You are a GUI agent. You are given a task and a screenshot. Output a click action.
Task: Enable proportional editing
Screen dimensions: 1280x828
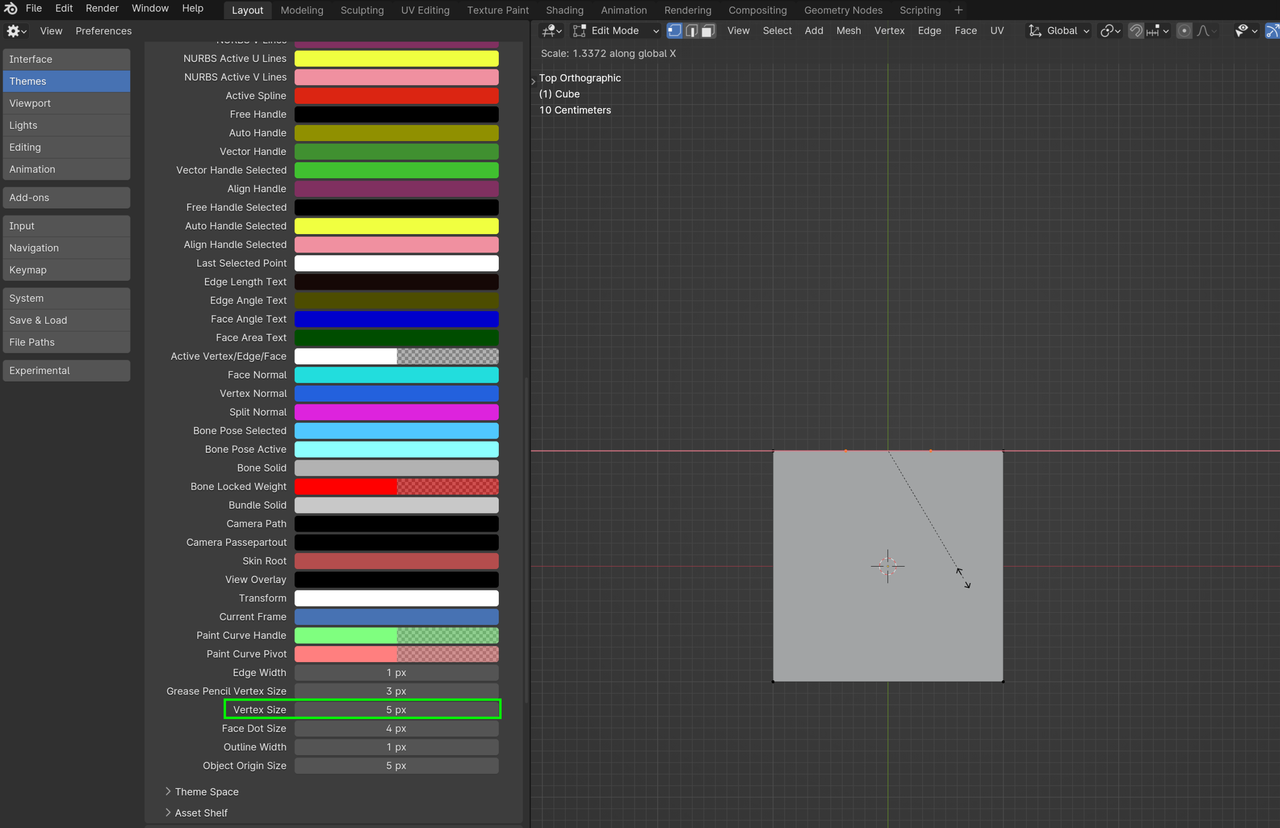(x=1185, y=31)
